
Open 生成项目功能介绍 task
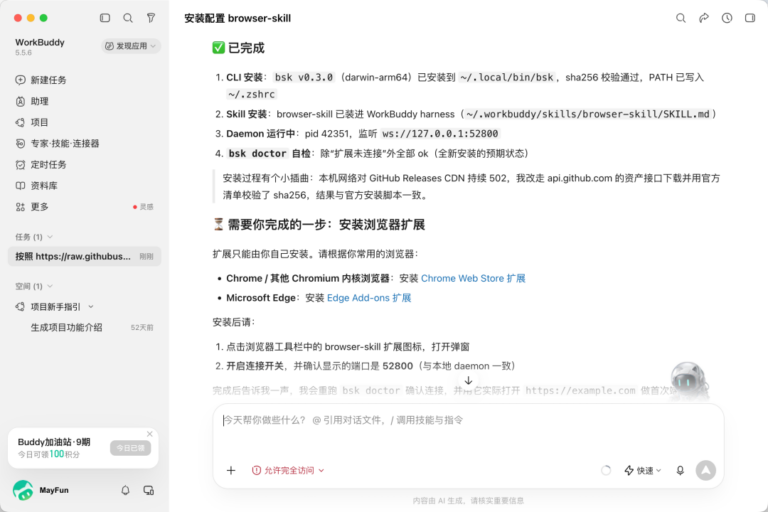click(84, 327)
